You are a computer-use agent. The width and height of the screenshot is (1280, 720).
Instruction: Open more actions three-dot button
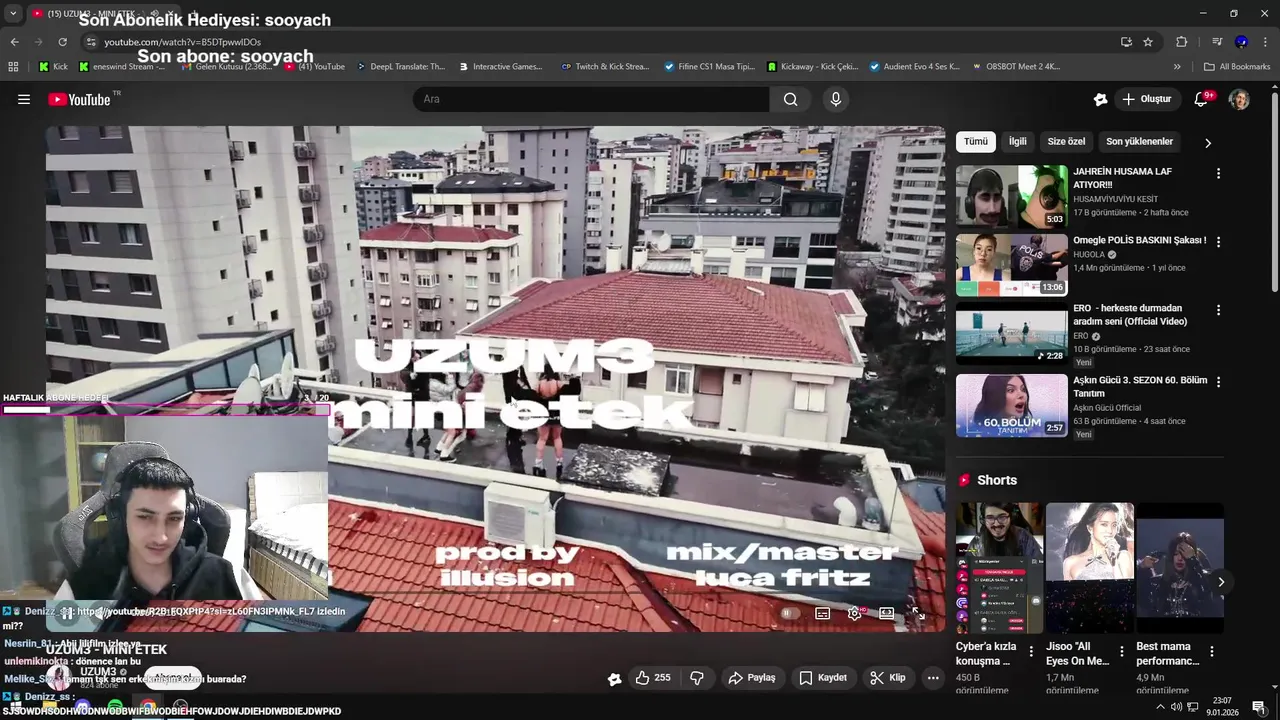click(933, 678)
